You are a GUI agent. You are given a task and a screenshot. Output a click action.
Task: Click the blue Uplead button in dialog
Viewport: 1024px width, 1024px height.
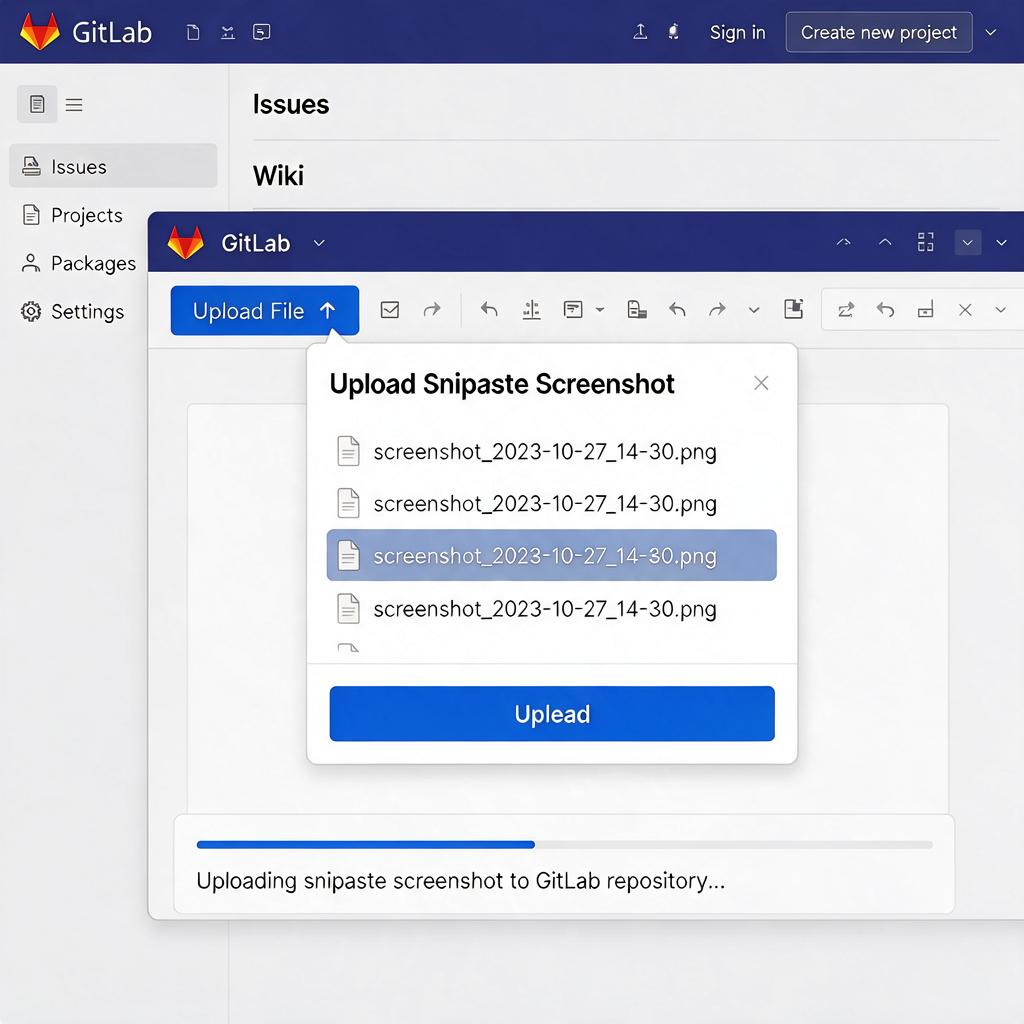click(552, 713)
